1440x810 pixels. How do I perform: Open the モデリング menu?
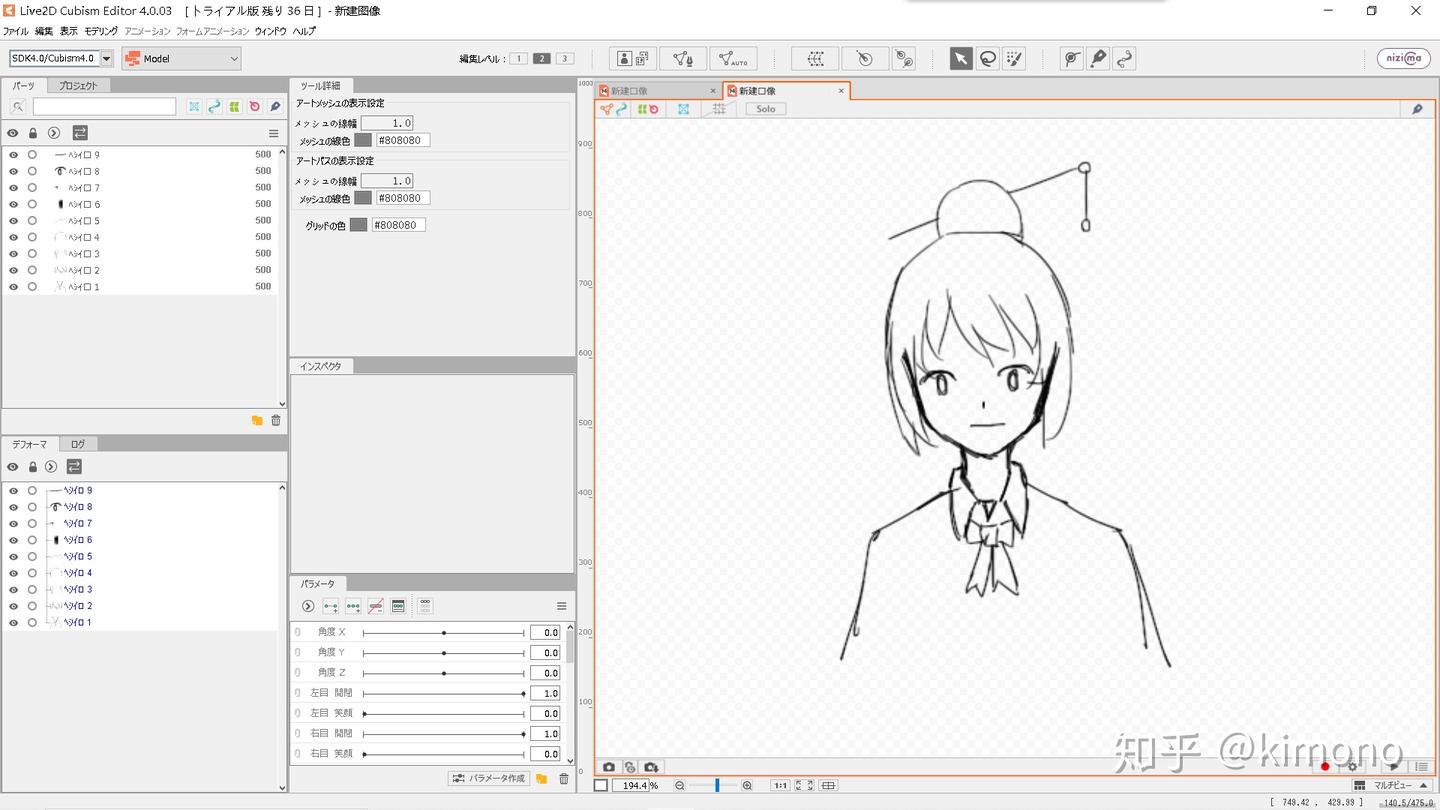coord(101,32)
